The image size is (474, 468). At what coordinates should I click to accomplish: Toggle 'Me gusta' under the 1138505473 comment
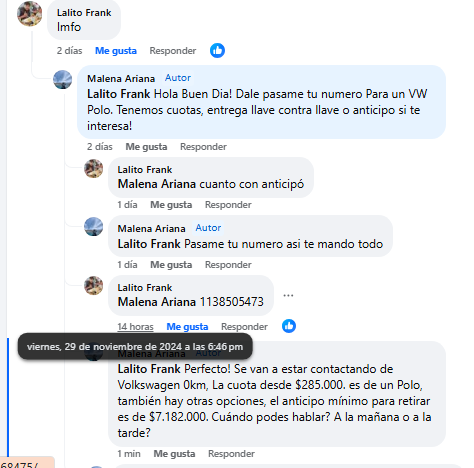coord(187,327)
